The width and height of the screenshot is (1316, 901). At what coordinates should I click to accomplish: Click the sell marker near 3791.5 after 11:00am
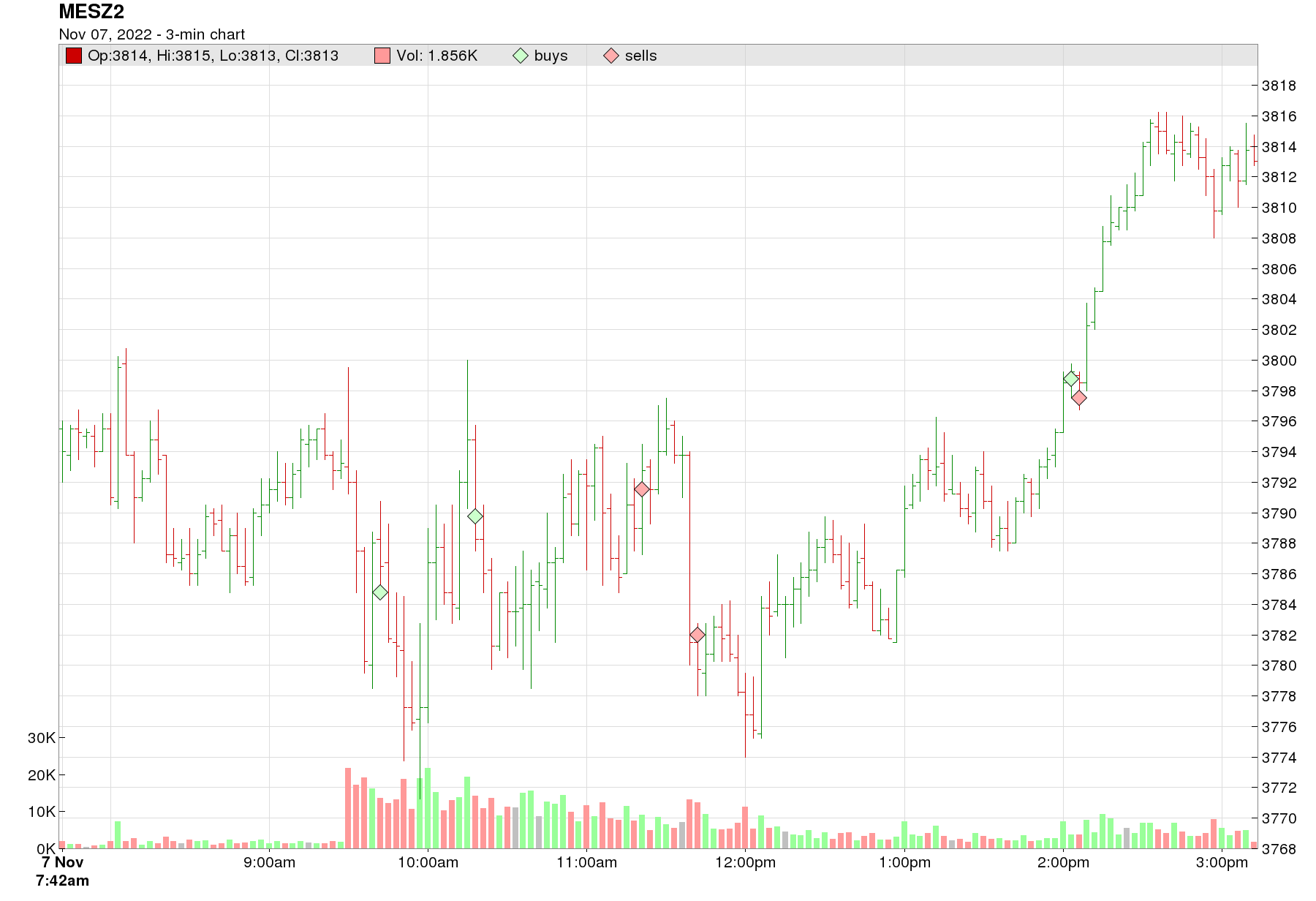point(642,489)
